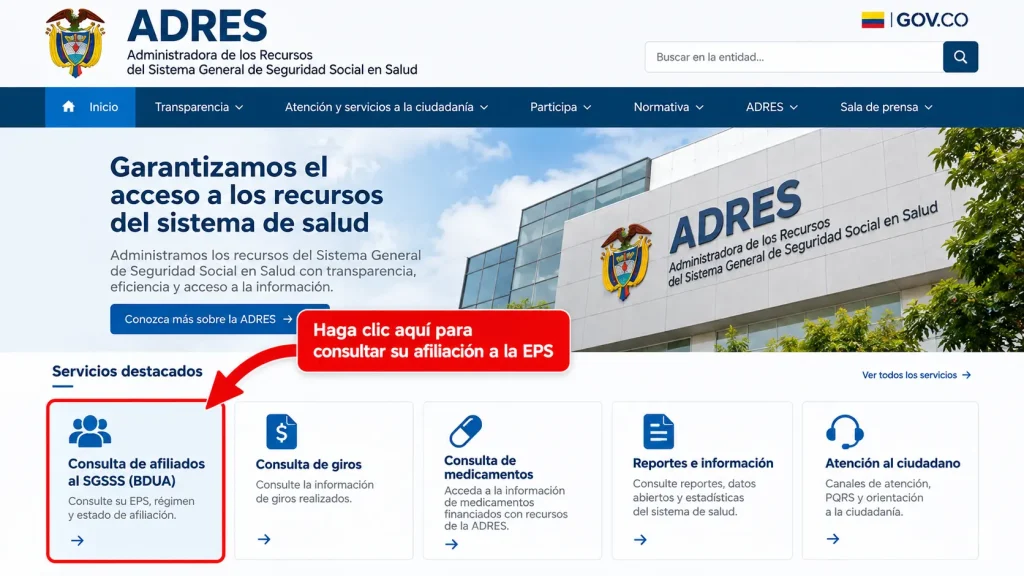1024x576 pixels.
Task: Click the arrow under Consulta de giros card
Action: coord(264,539)
